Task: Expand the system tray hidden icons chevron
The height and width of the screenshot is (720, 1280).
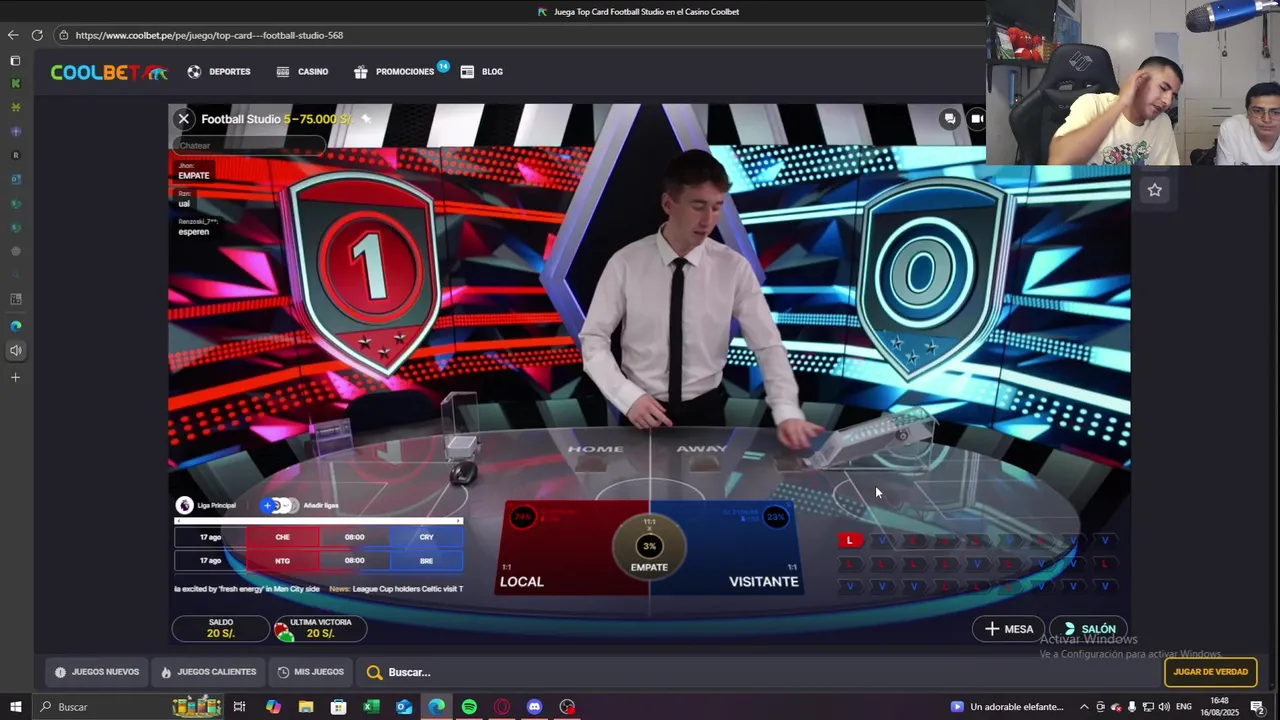Action: (x=1084, y=707)
